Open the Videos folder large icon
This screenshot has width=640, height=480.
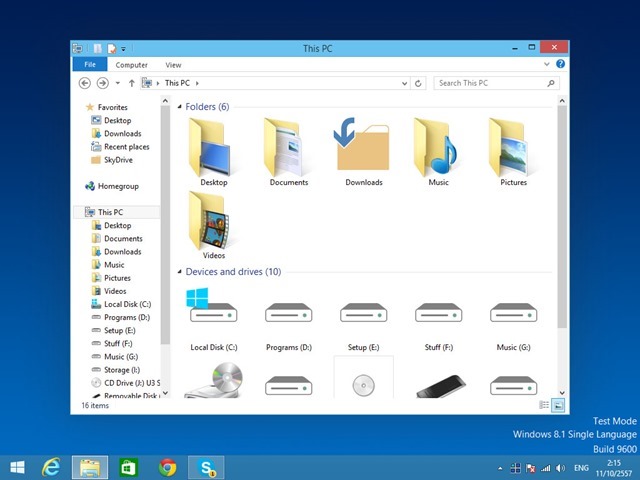click(213, 225)
